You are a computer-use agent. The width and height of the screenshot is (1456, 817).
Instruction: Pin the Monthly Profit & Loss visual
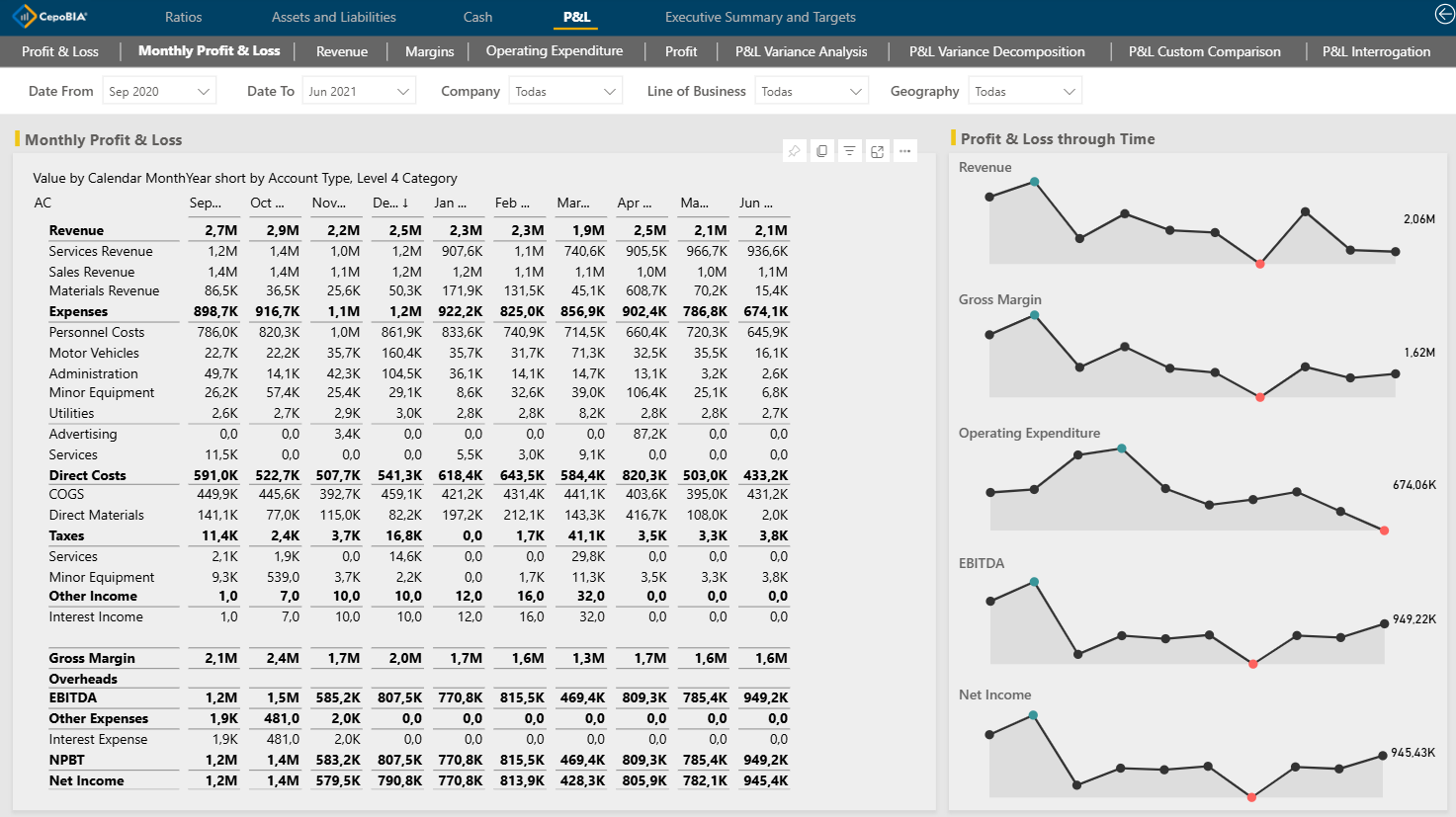(795, 151)
